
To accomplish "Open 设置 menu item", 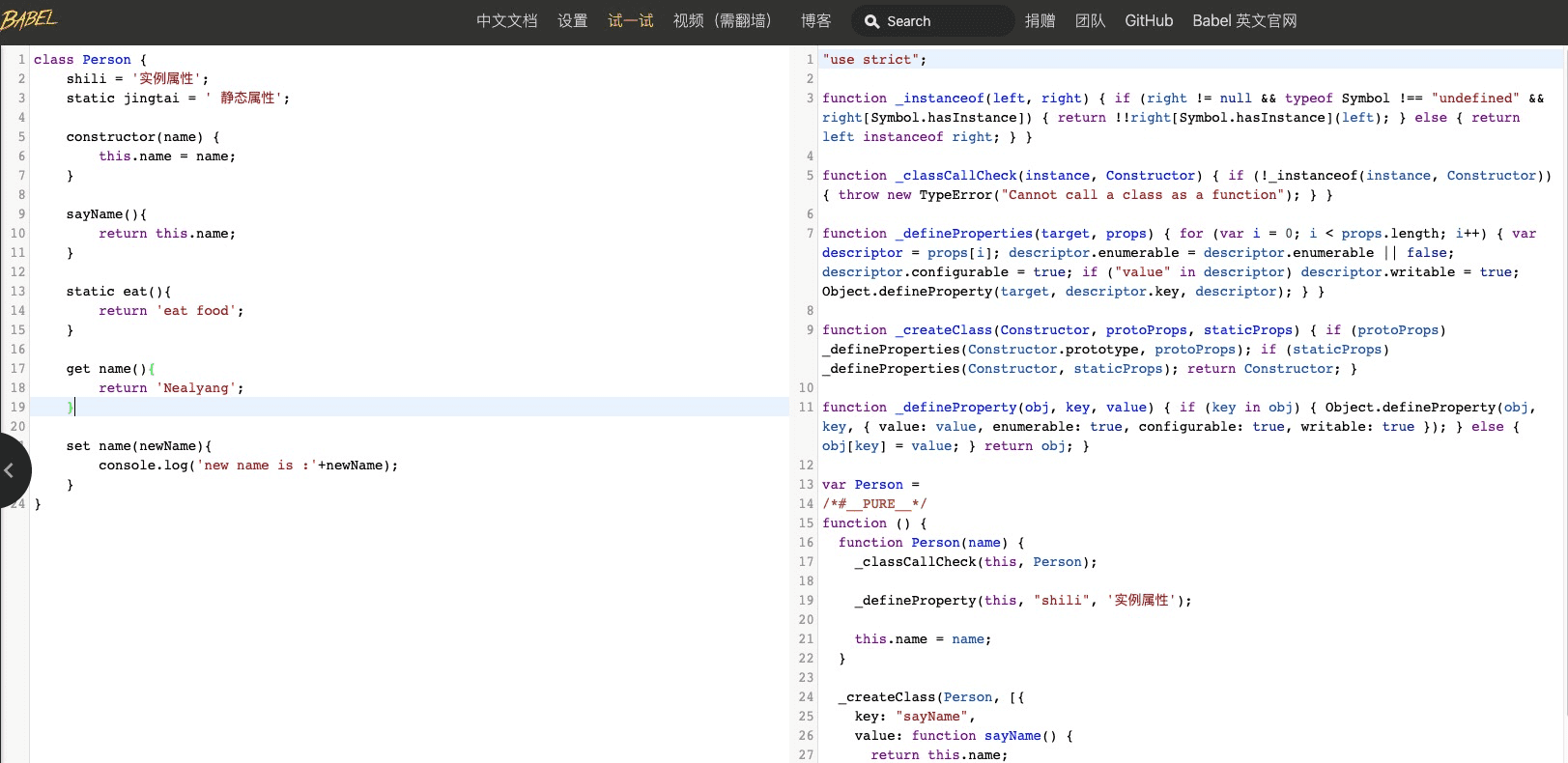I will click(572, 20).
